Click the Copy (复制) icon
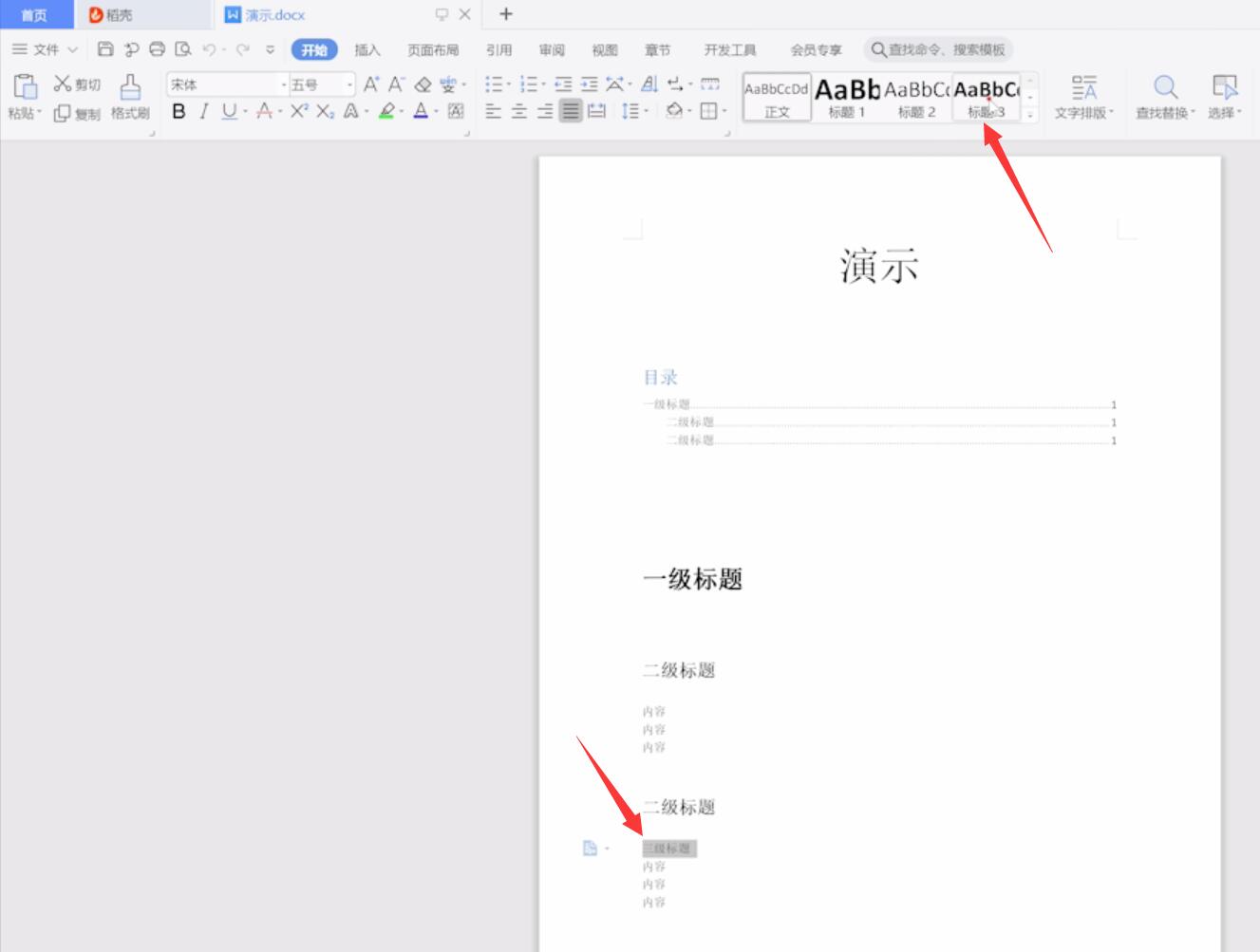Viewport: 1260px width, 952px height. [x=63, y=114]
